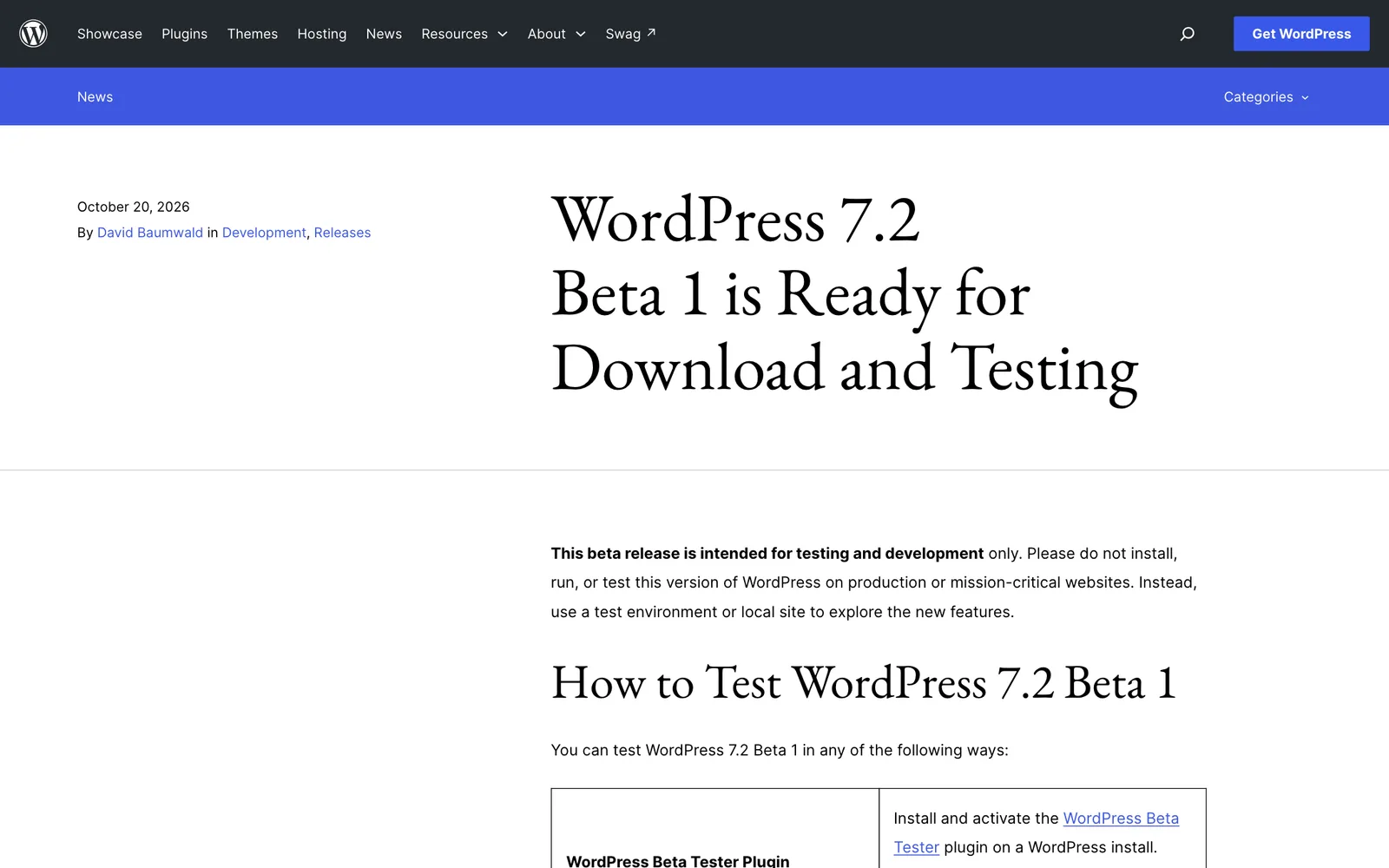
Task: Click the line 'You can test WordPress 7.2 Beta 1'
Action: (780, 750)
